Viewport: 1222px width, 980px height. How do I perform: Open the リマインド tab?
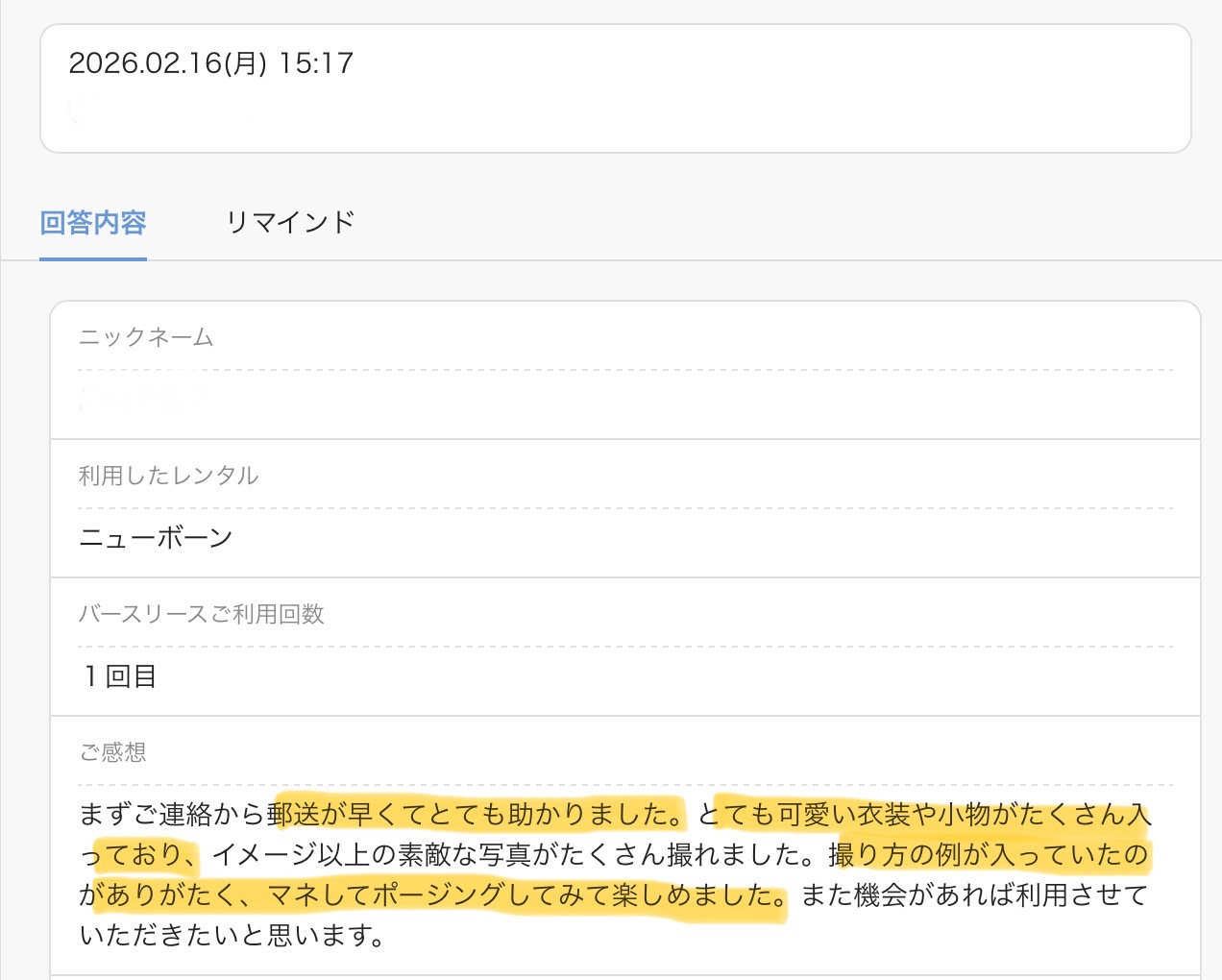click(290, 223)
